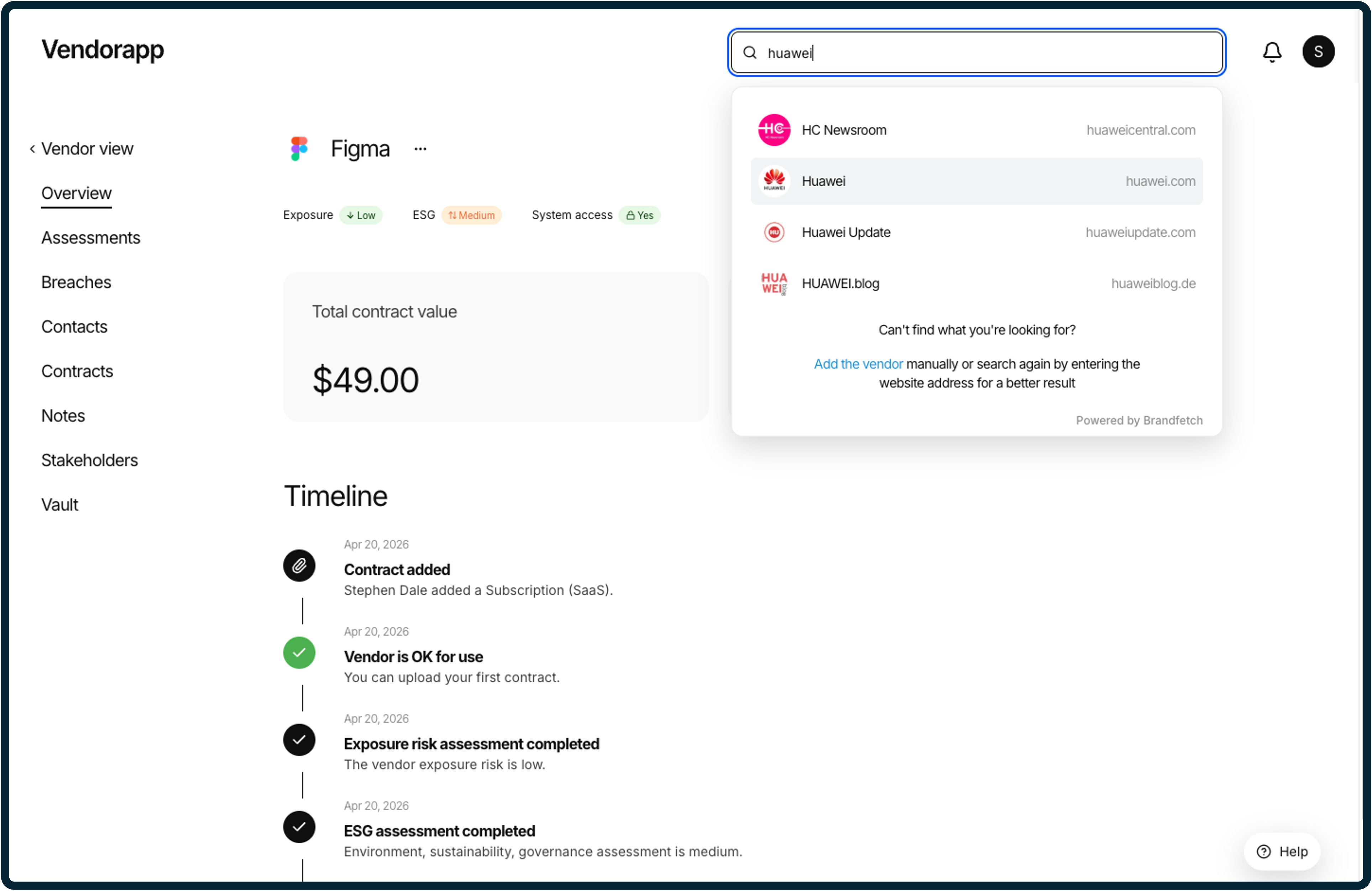The image size is (1372, 891).
Task: Click the Figma logo icon
Action: click(x=299, y=149)
